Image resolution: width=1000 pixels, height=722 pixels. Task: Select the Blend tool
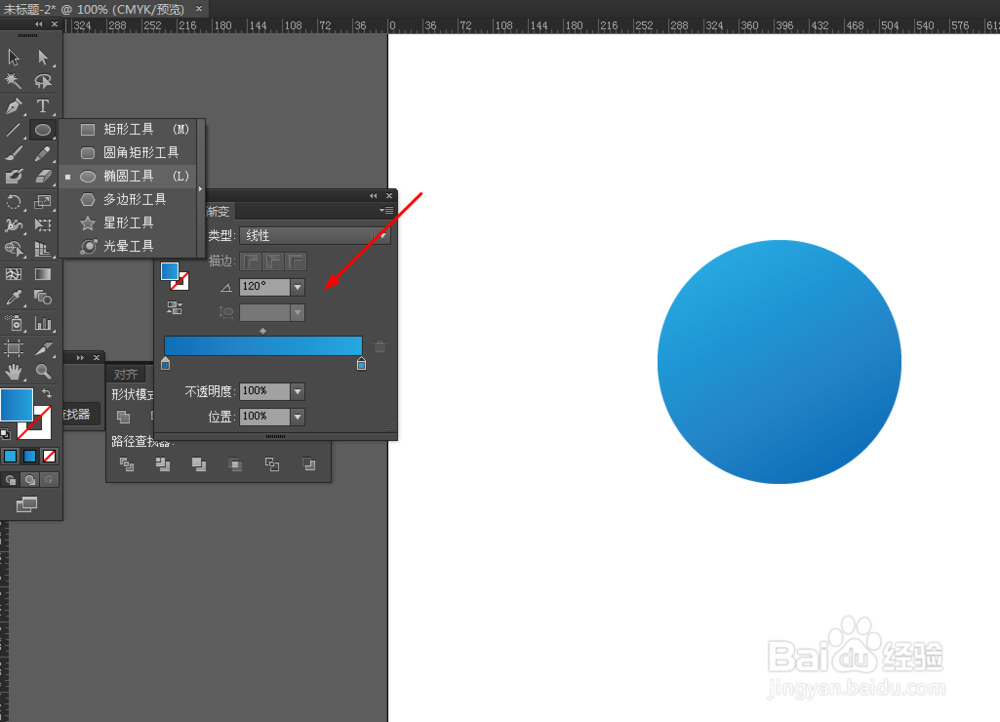[43, 297]
